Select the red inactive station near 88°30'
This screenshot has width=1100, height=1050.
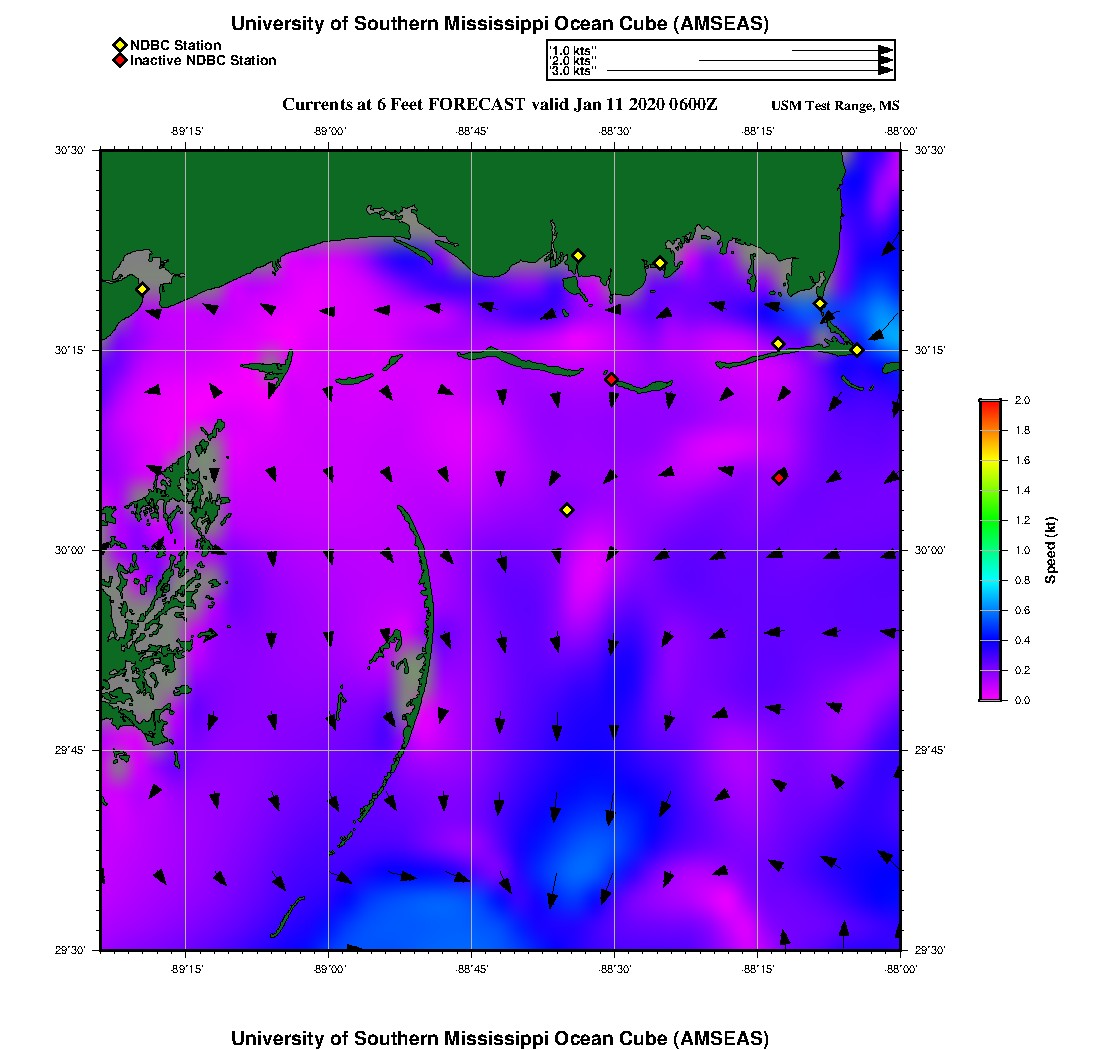611,379
